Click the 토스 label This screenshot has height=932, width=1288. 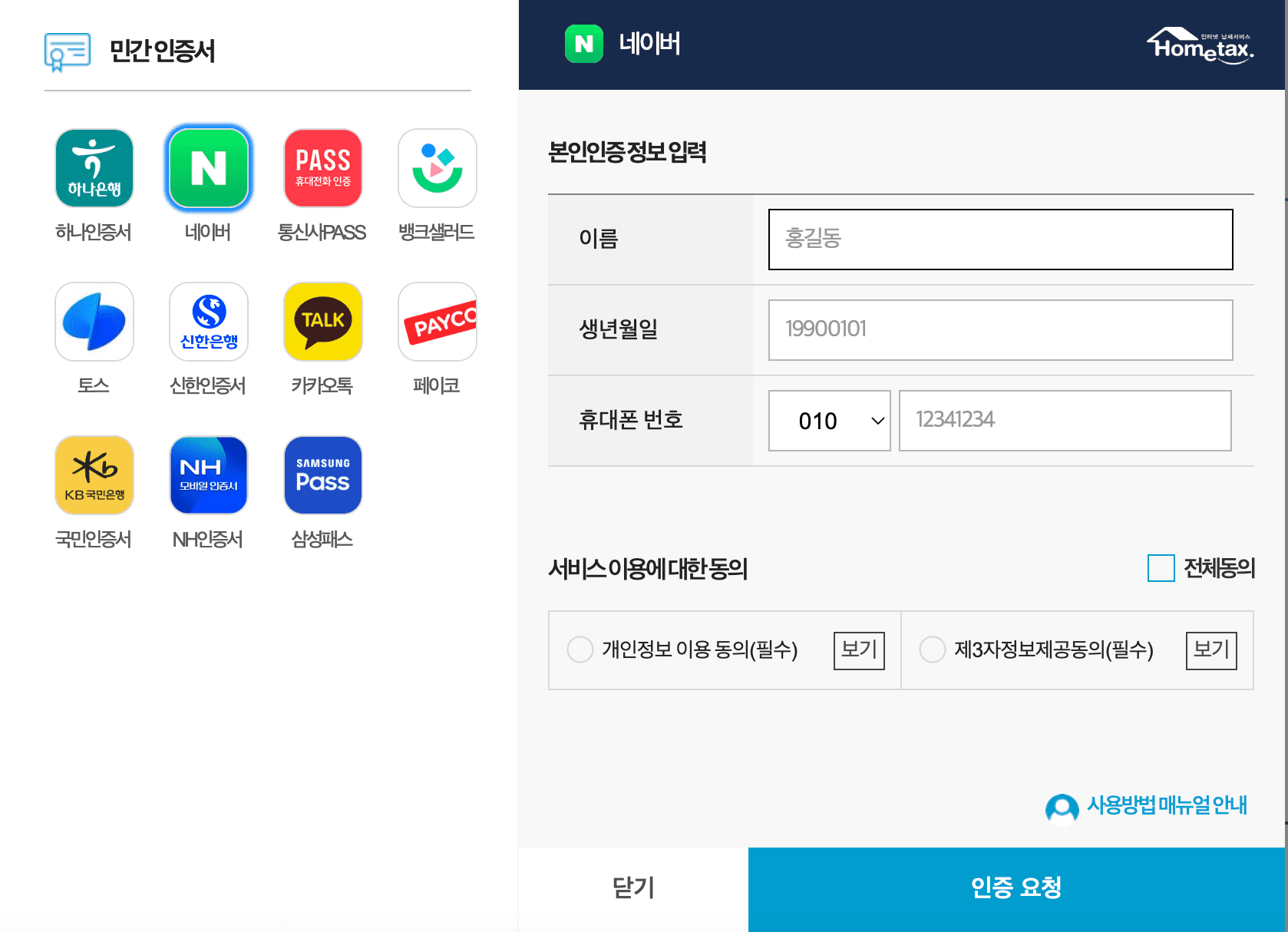coord(94,386)
